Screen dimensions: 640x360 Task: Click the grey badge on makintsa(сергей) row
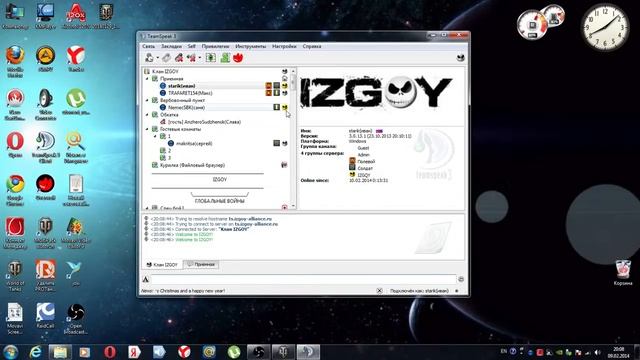coord(277,143)
